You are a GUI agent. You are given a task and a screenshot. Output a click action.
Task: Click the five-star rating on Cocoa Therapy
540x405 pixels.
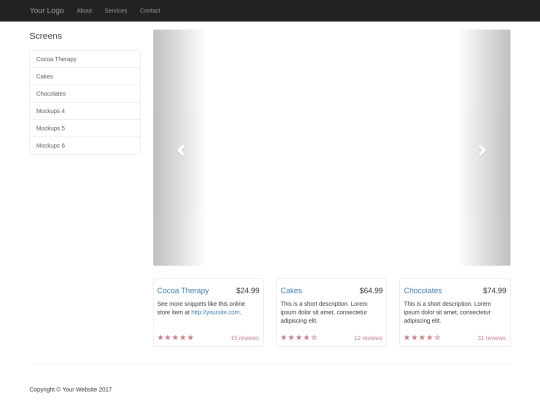(175, 338)
